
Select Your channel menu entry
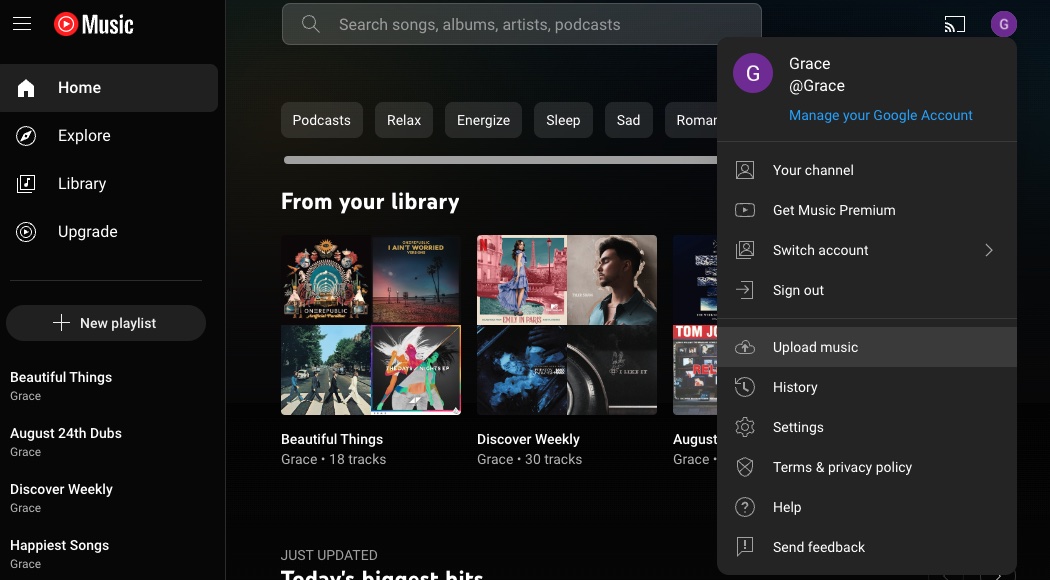[867, 170]
